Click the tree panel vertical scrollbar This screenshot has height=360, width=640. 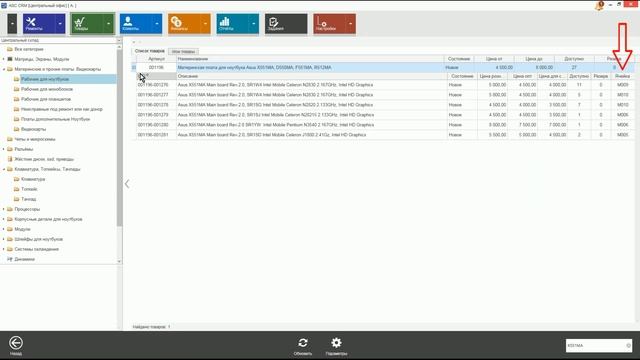click(119, 139)
